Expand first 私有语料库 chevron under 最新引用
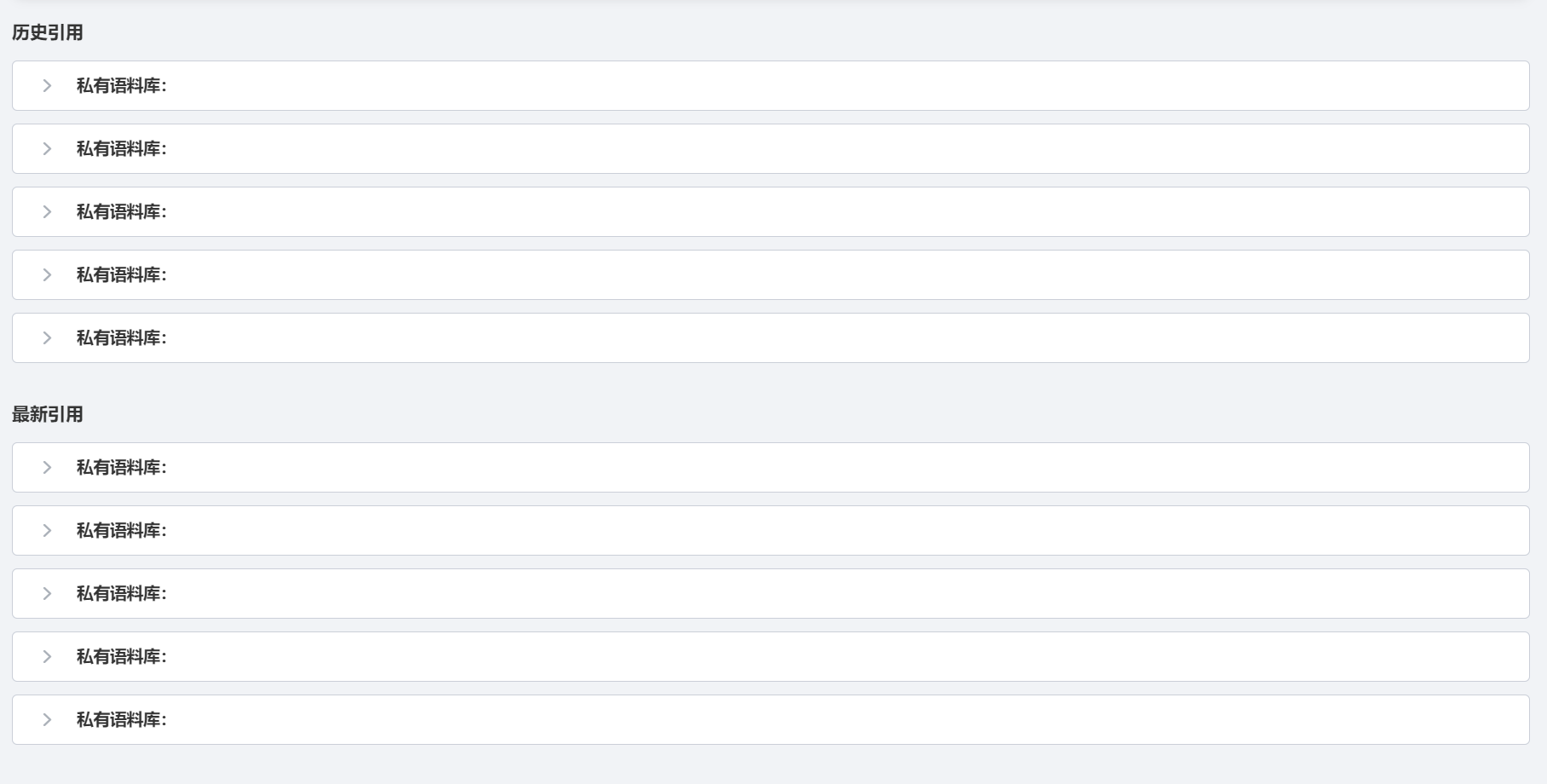This screenshot has height=784, width=1547. pos(48,467)
